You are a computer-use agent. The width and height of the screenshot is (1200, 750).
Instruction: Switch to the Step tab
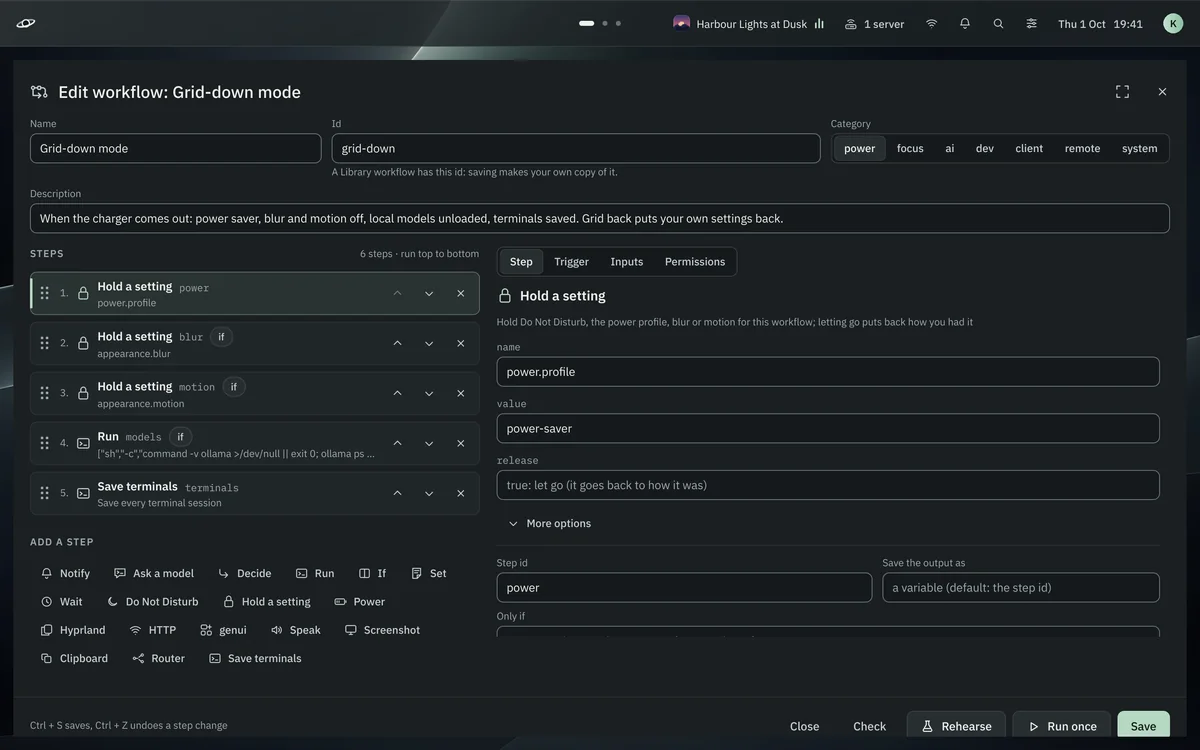coord(521,262)
